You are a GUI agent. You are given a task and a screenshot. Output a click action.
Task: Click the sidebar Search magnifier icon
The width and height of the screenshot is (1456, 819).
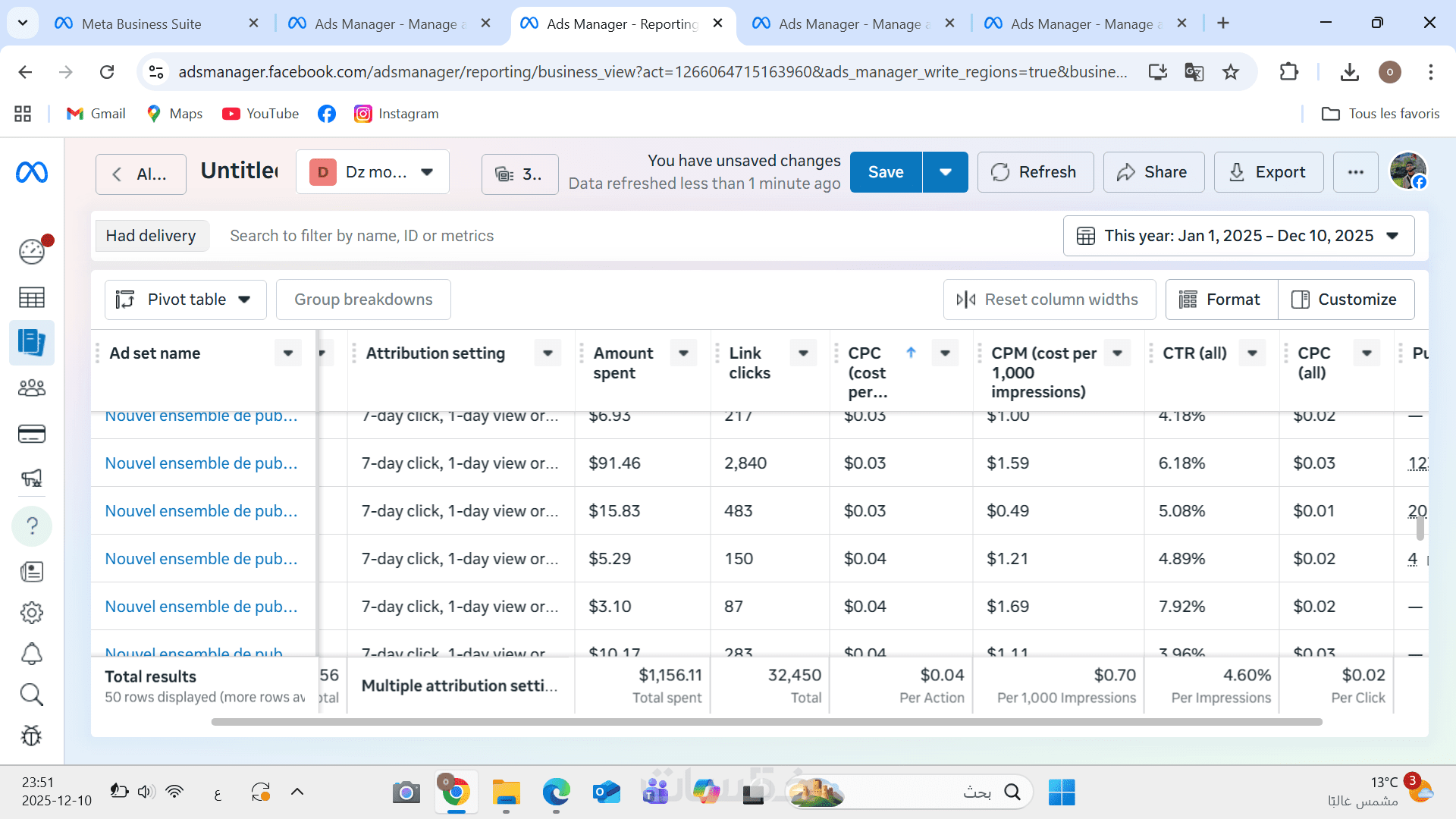tap(32, 695)
